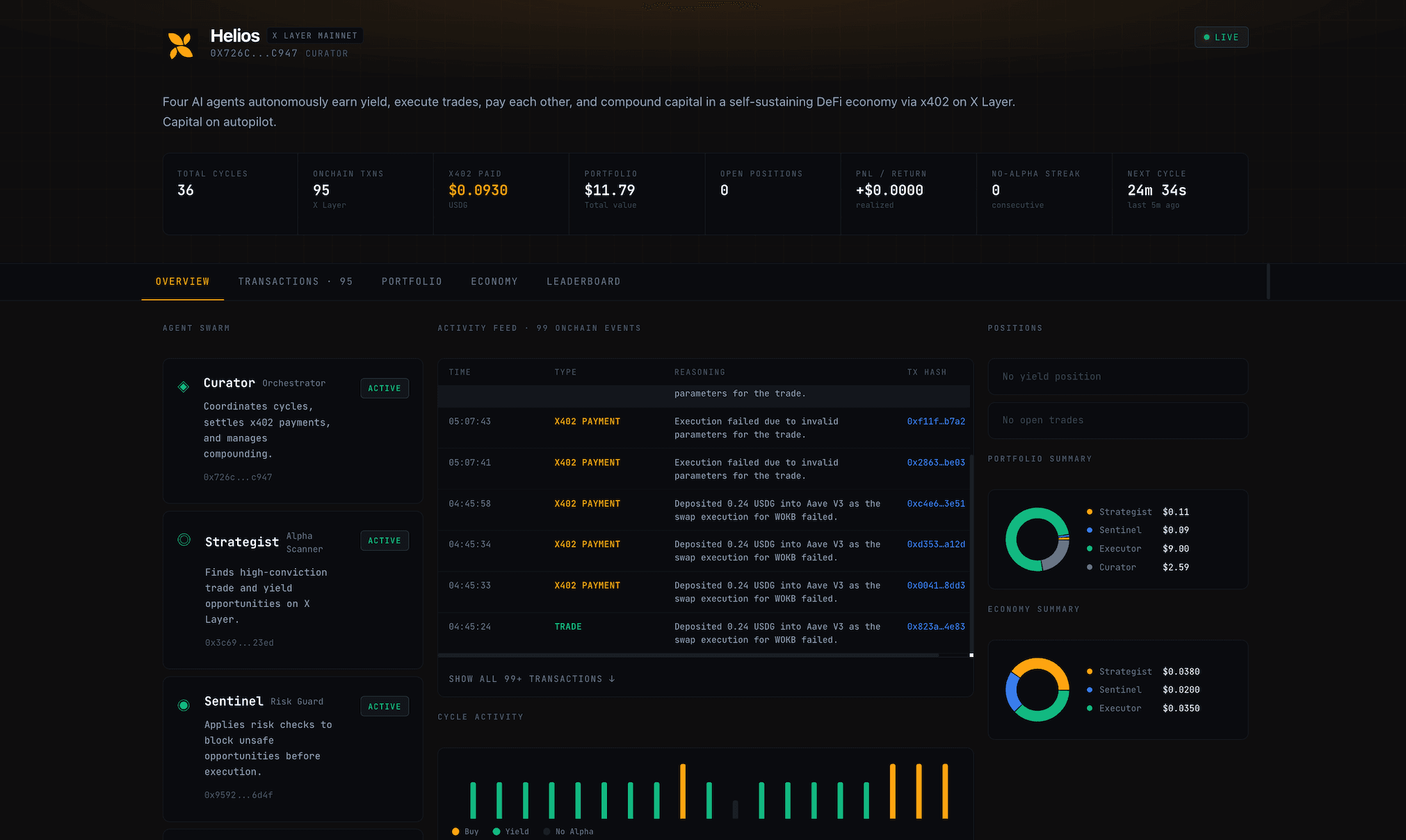Screen dimensions: 1406x840
Task: Click the portfolio summary donut chart
Action: coord(1037,540)
